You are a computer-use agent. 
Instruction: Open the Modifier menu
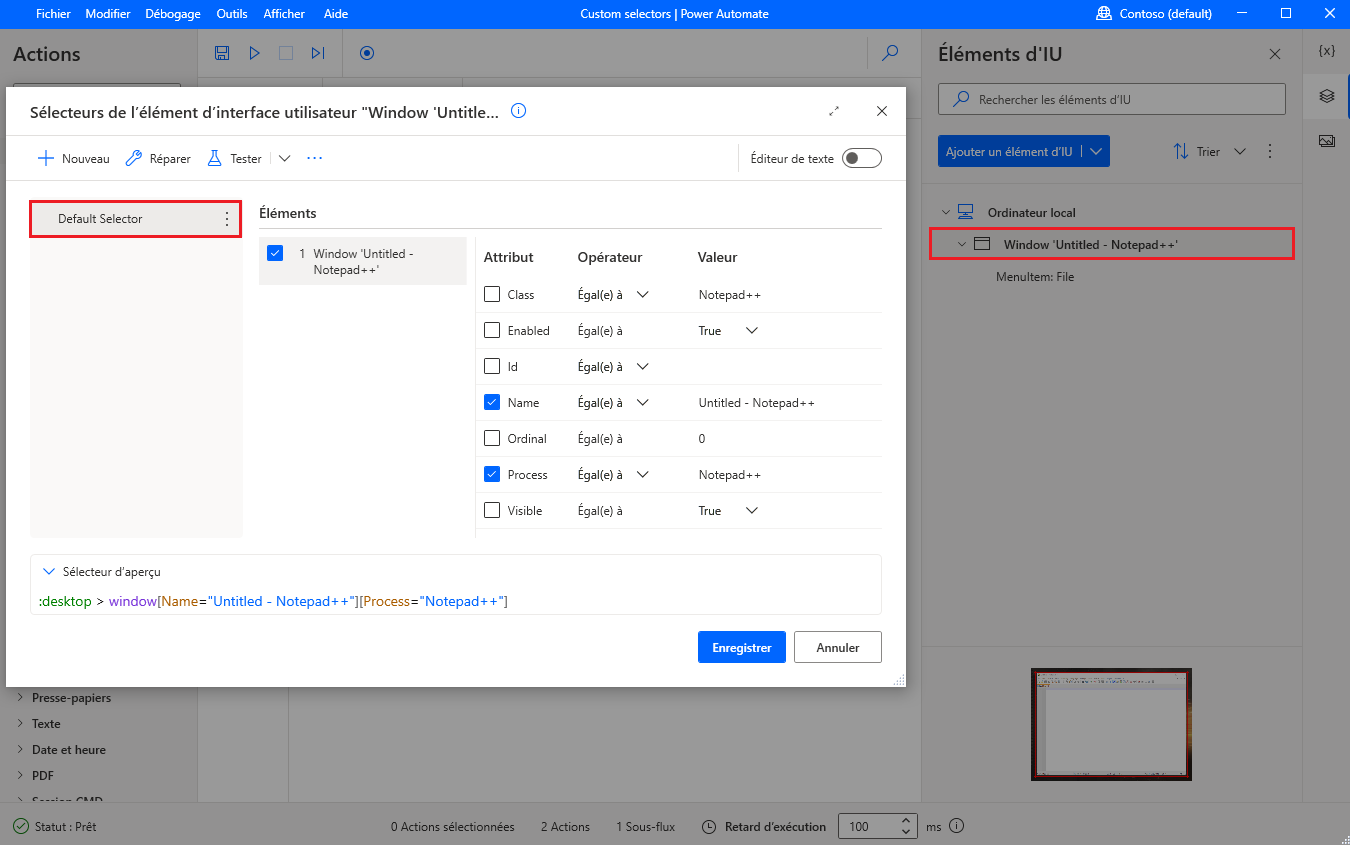(107, 14)
